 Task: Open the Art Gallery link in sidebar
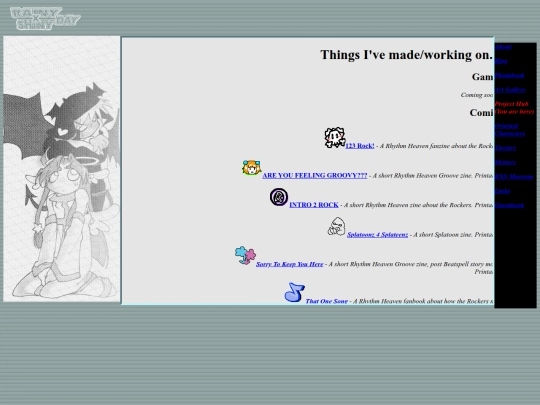510,90
